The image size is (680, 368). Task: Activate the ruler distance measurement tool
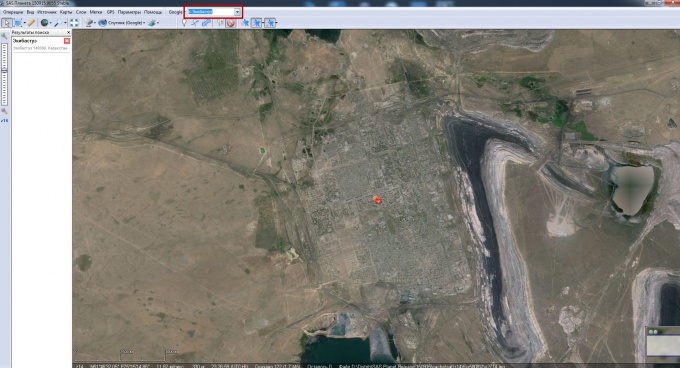tap(31, 23)
